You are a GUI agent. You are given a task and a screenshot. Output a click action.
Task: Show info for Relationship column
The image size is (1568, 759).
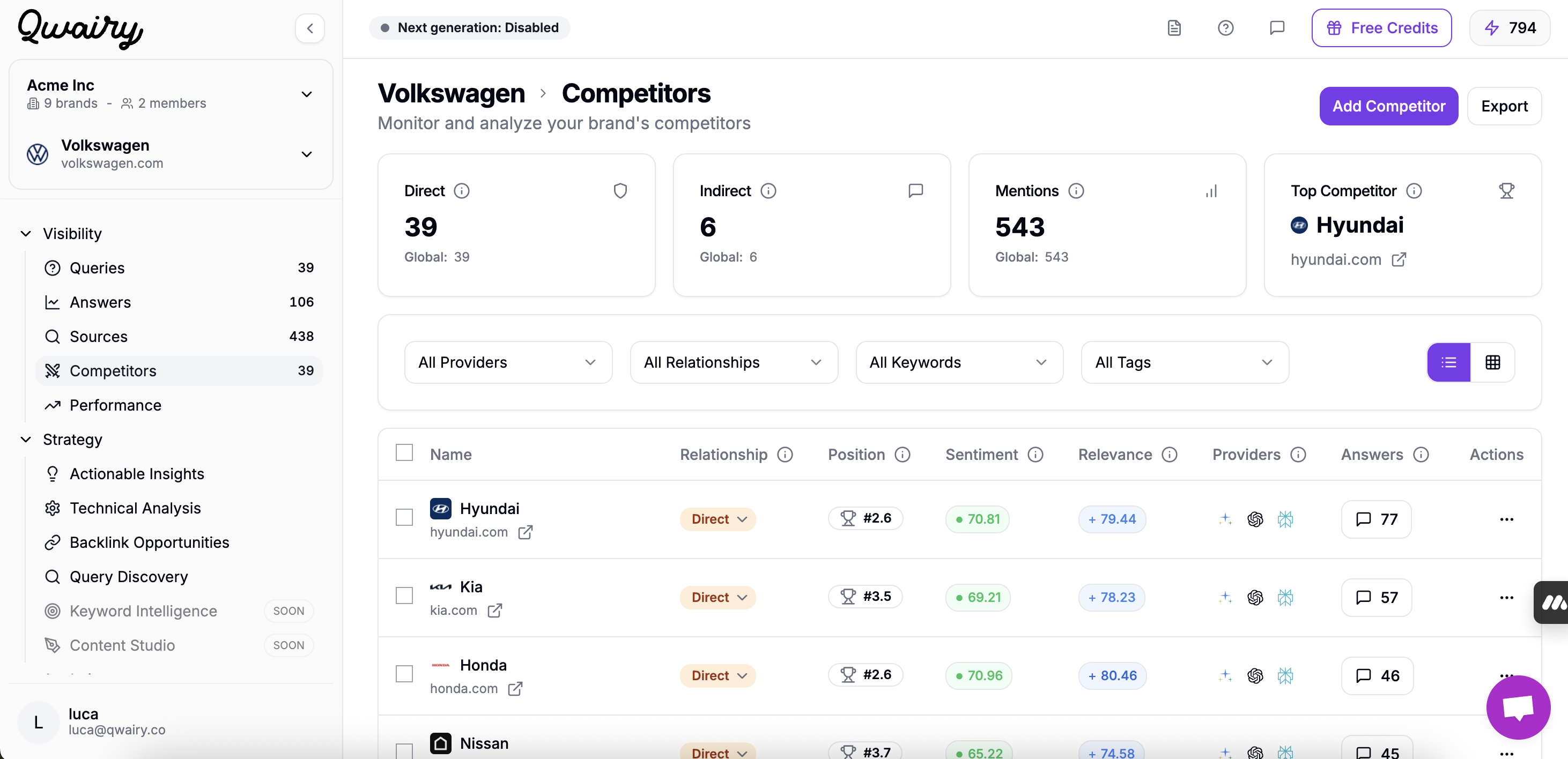point(785,455)
